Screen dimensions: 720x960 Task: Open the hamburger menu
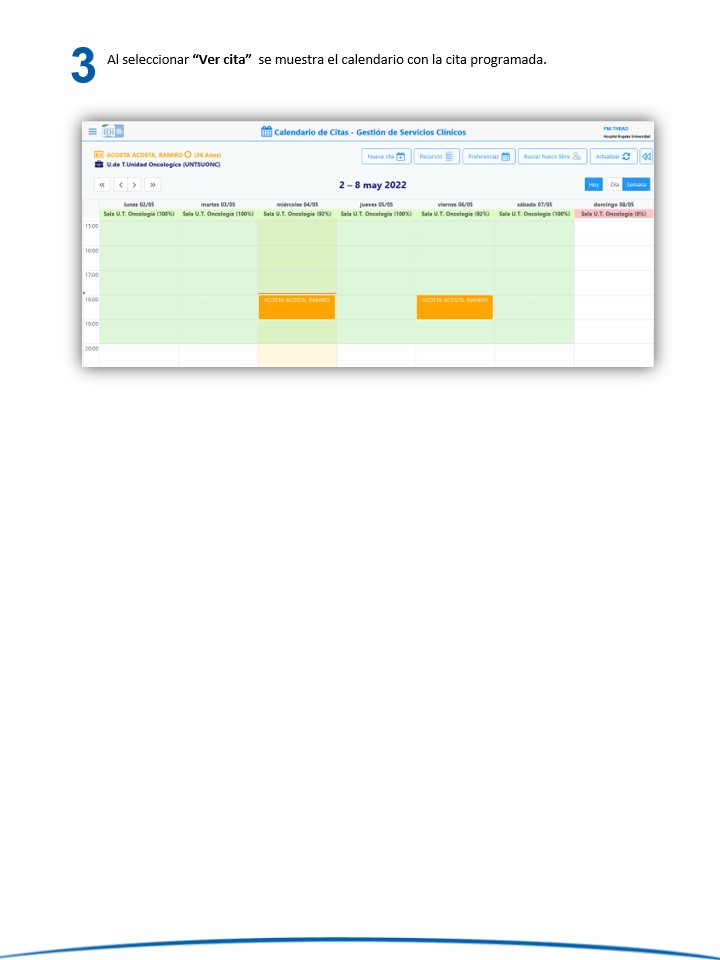(93, 131)
